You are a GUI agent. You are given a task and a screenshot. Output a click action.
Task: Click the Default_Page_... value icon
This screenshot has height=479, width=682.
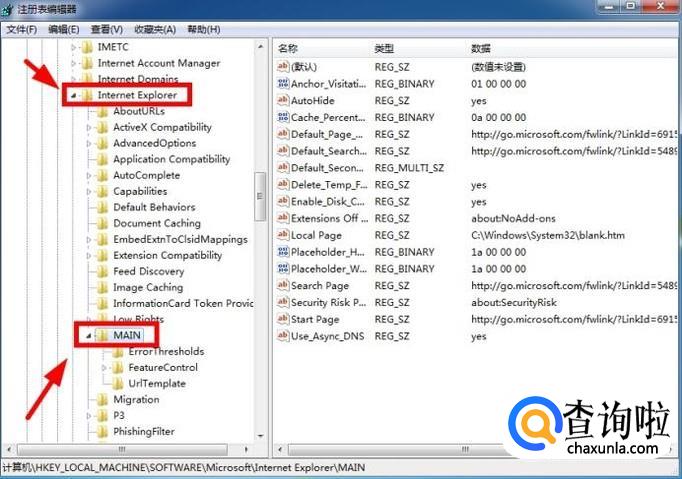(283, 134)
